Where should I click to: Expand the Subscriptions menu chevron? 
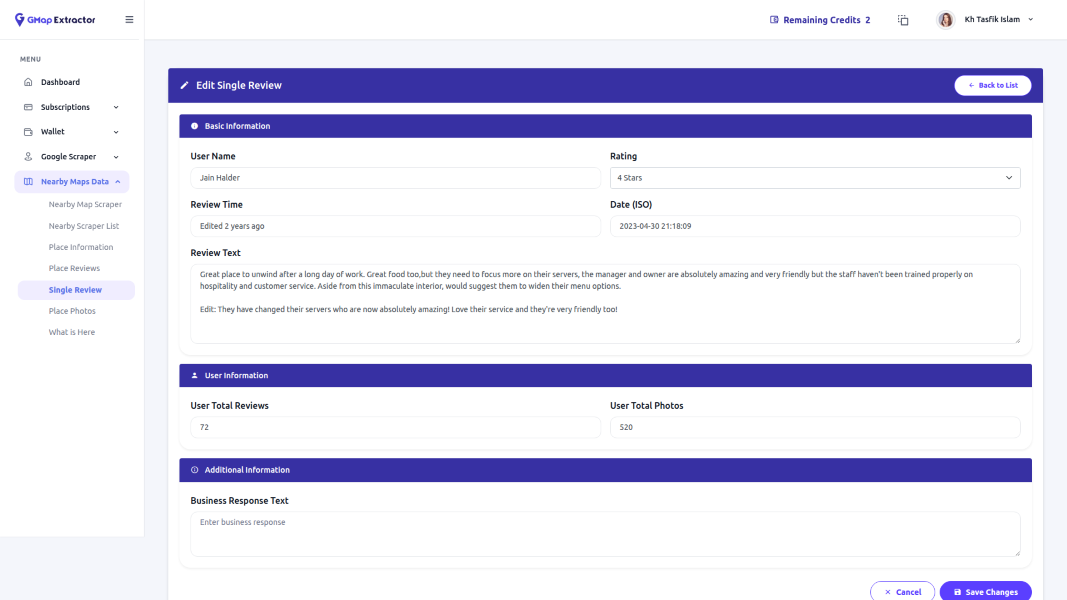click(116, 107)
